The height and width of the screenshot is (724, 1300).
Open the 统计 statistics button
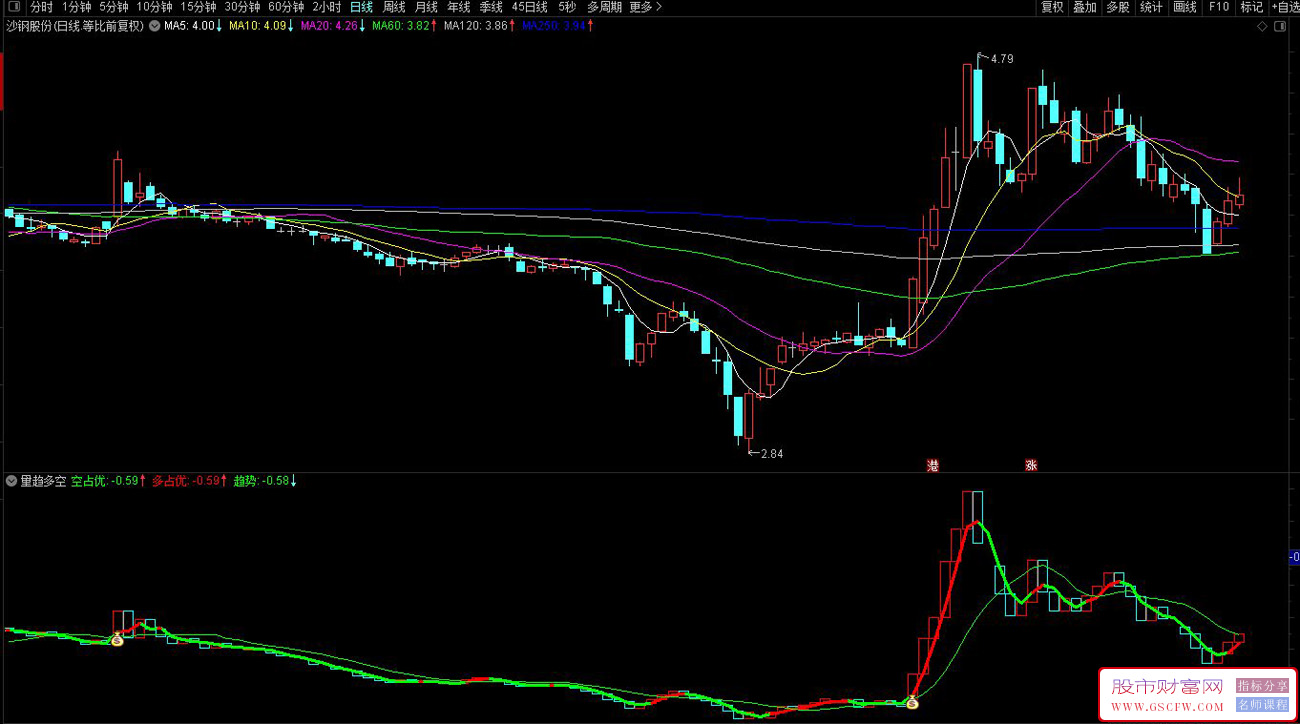point(1151,7)
